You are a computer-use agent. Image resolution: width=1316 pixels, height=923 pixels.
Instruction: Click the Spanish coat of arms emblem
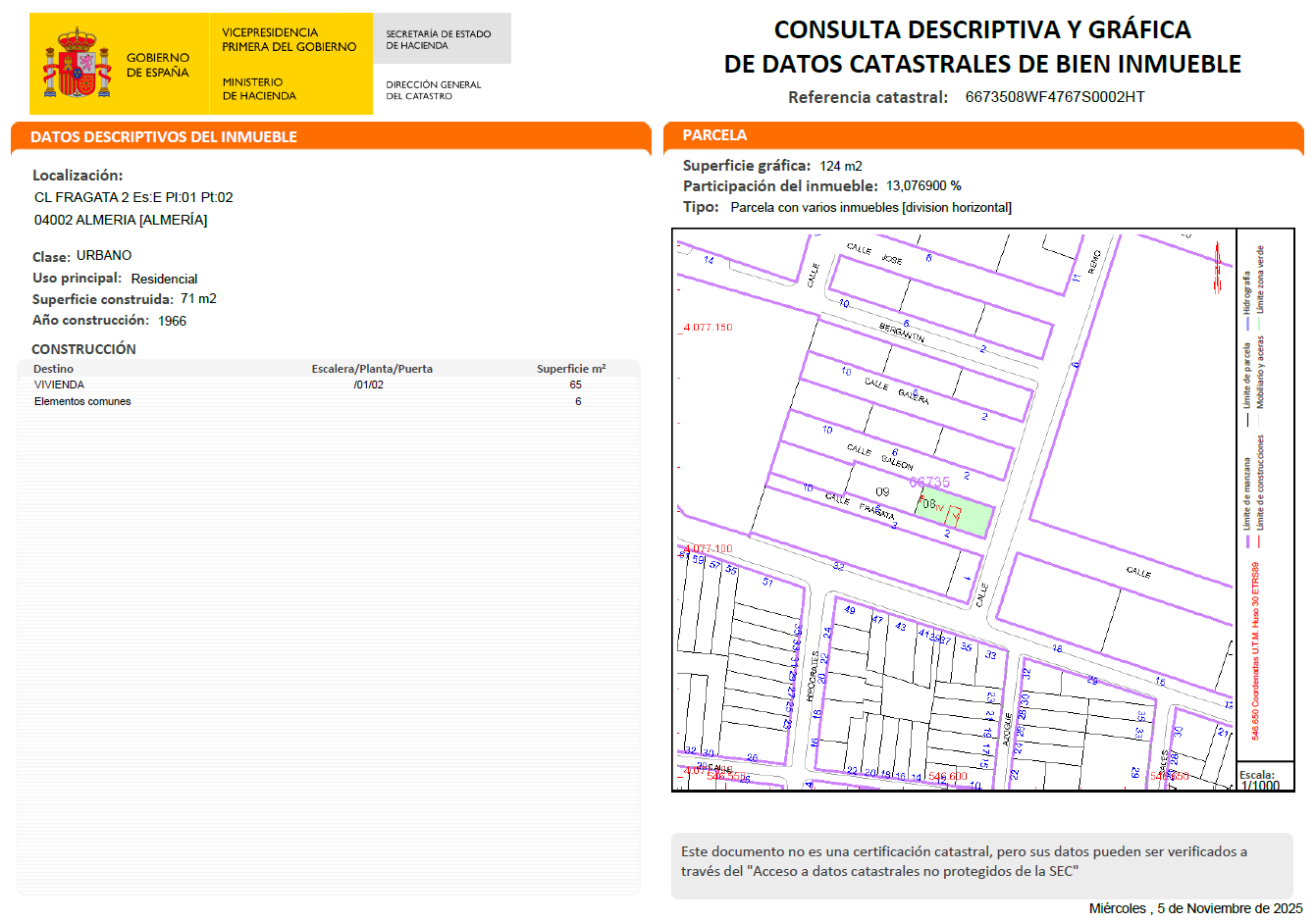(76, 64)
